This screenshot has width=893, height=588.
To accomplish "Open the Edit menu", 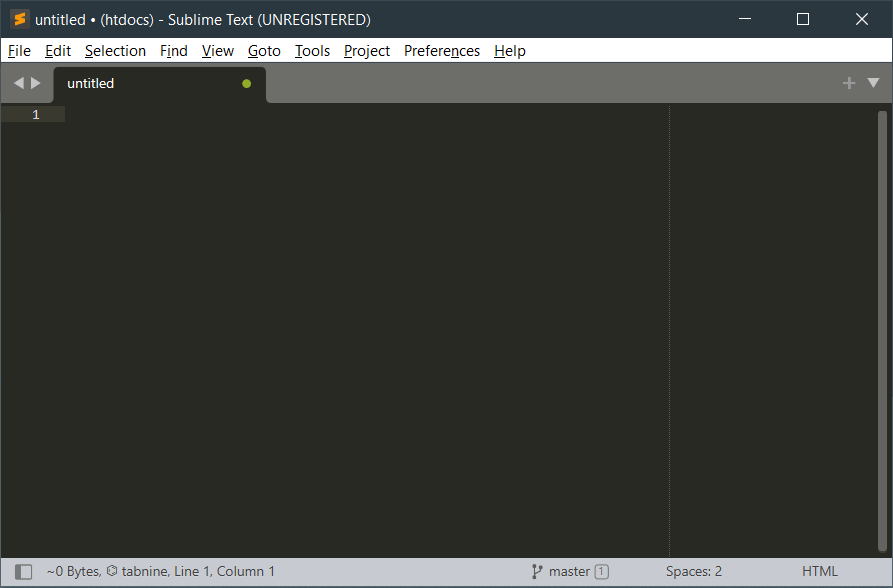I will click(x=58, y=51).
